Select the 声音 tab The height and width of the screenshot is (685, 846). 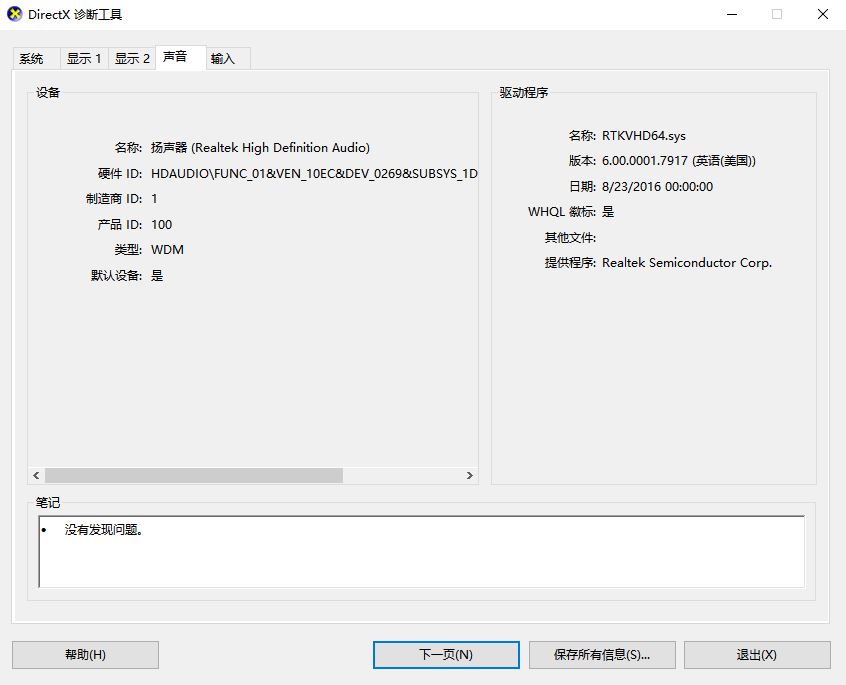tap(181, 57)
